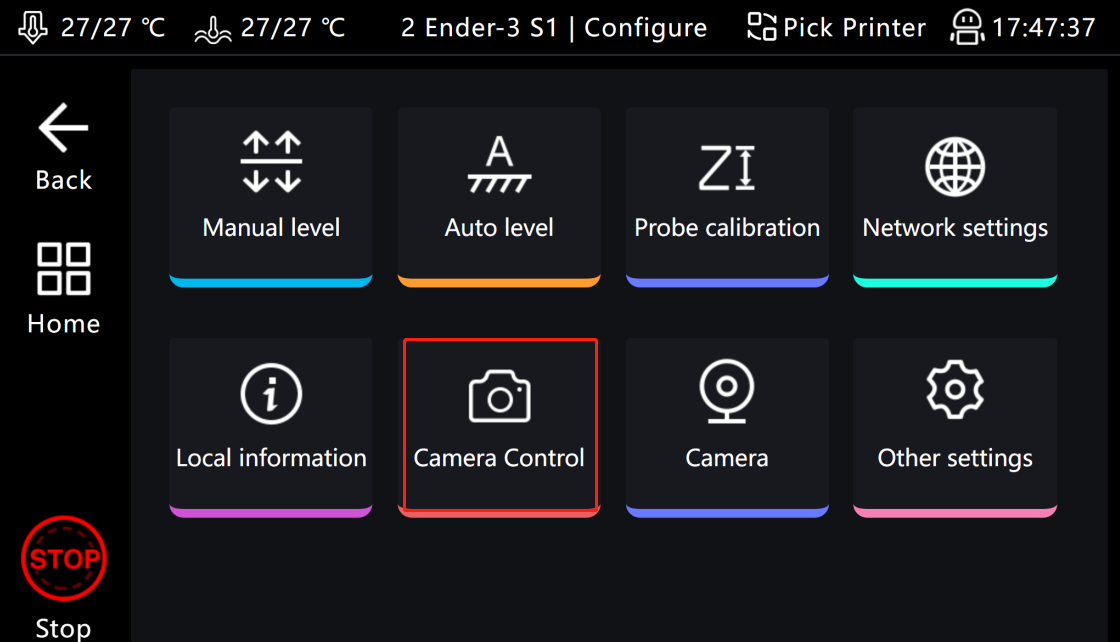
Task: Open Other settings gear icon
Action: point(955,391)
